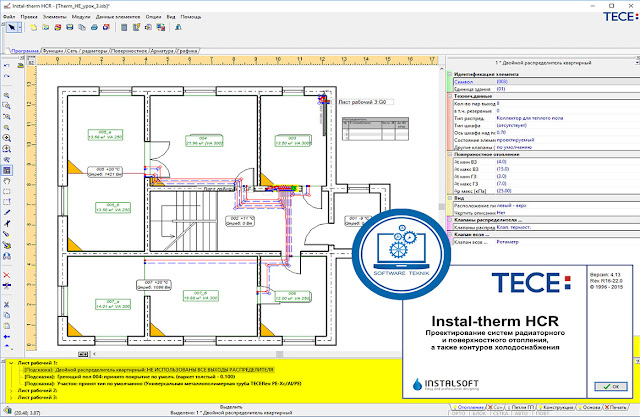
Task: Select the hand pan tool
Action: pyautogui.click(x=7, y=181)
